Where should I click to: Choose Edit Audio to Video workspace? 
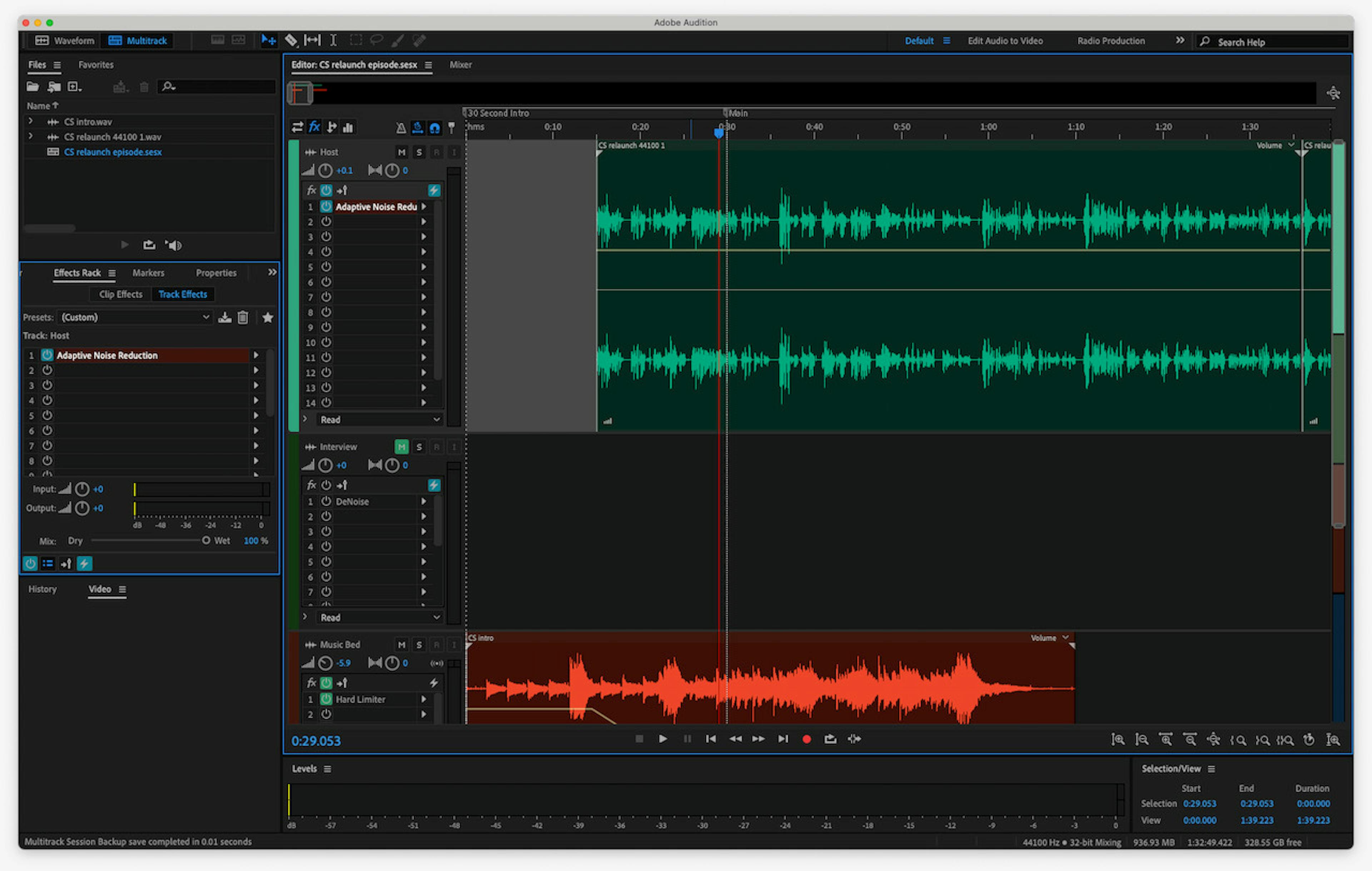coord(1006,40)
